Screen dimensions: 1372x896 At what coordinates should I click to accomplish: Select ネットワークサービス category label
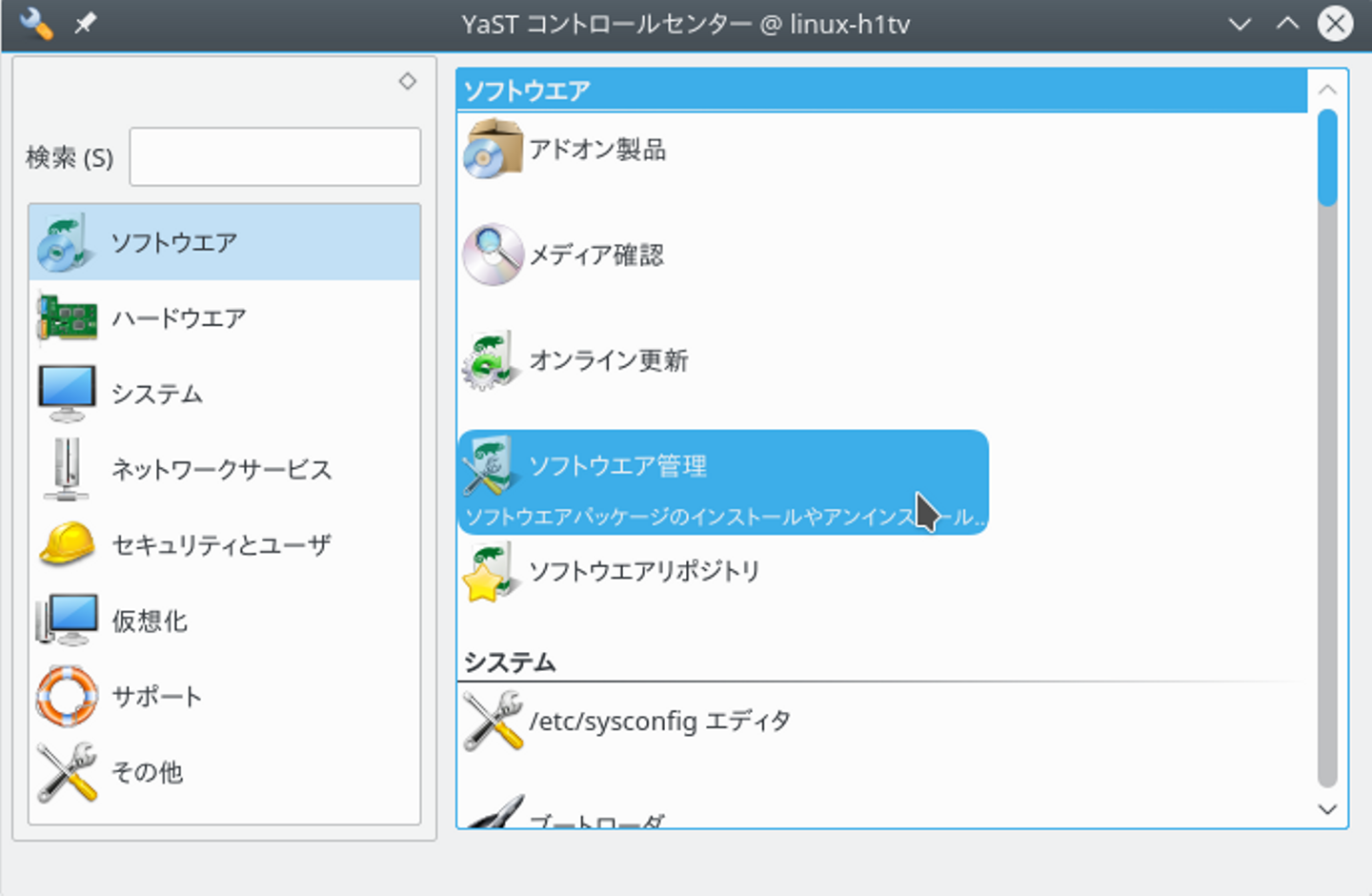click(222, 470)
